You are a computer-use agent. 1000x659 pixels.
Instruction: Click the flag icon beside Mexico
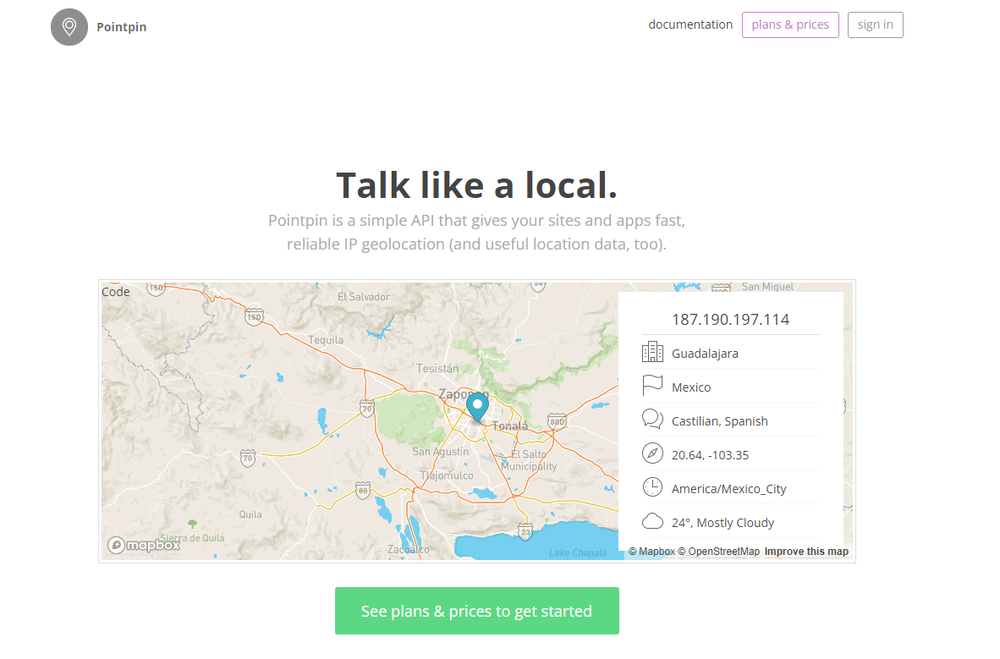(652, 385)
